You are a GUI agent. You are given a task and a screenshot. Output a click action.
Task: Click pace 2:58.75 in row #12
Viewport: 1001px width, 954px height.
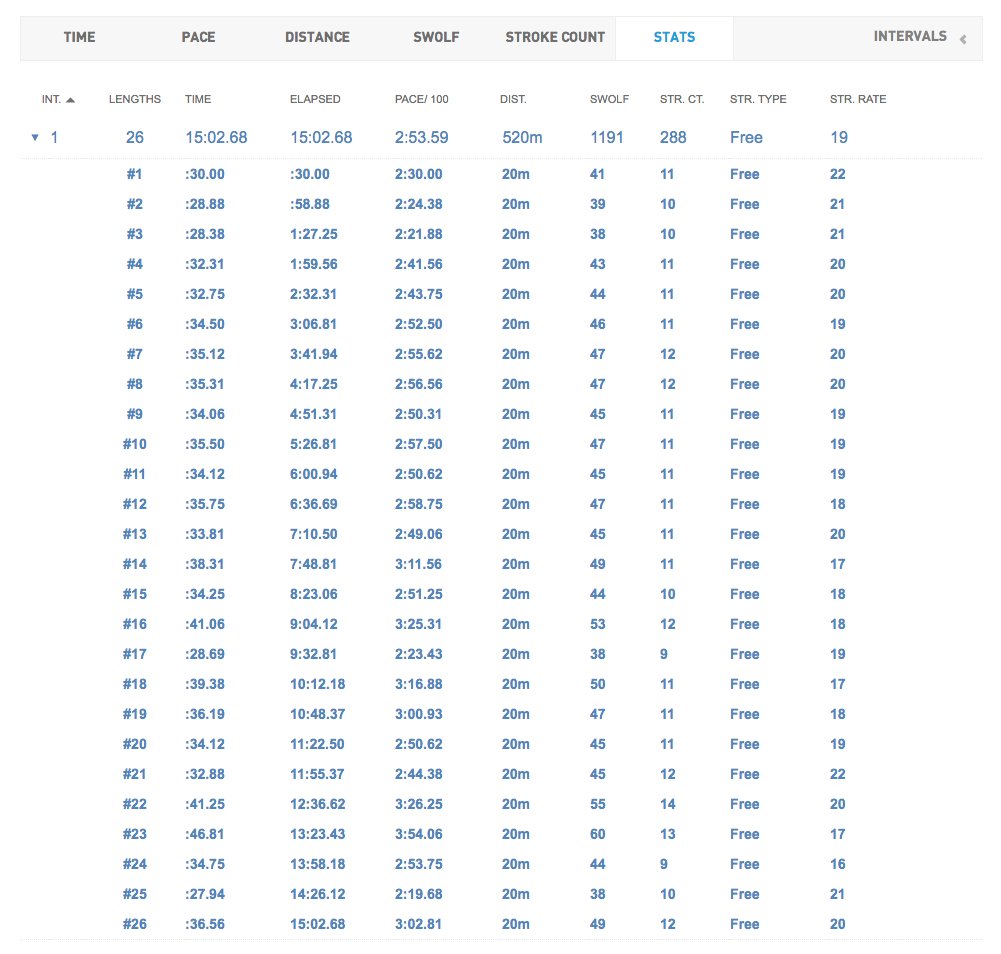point(418,504)
